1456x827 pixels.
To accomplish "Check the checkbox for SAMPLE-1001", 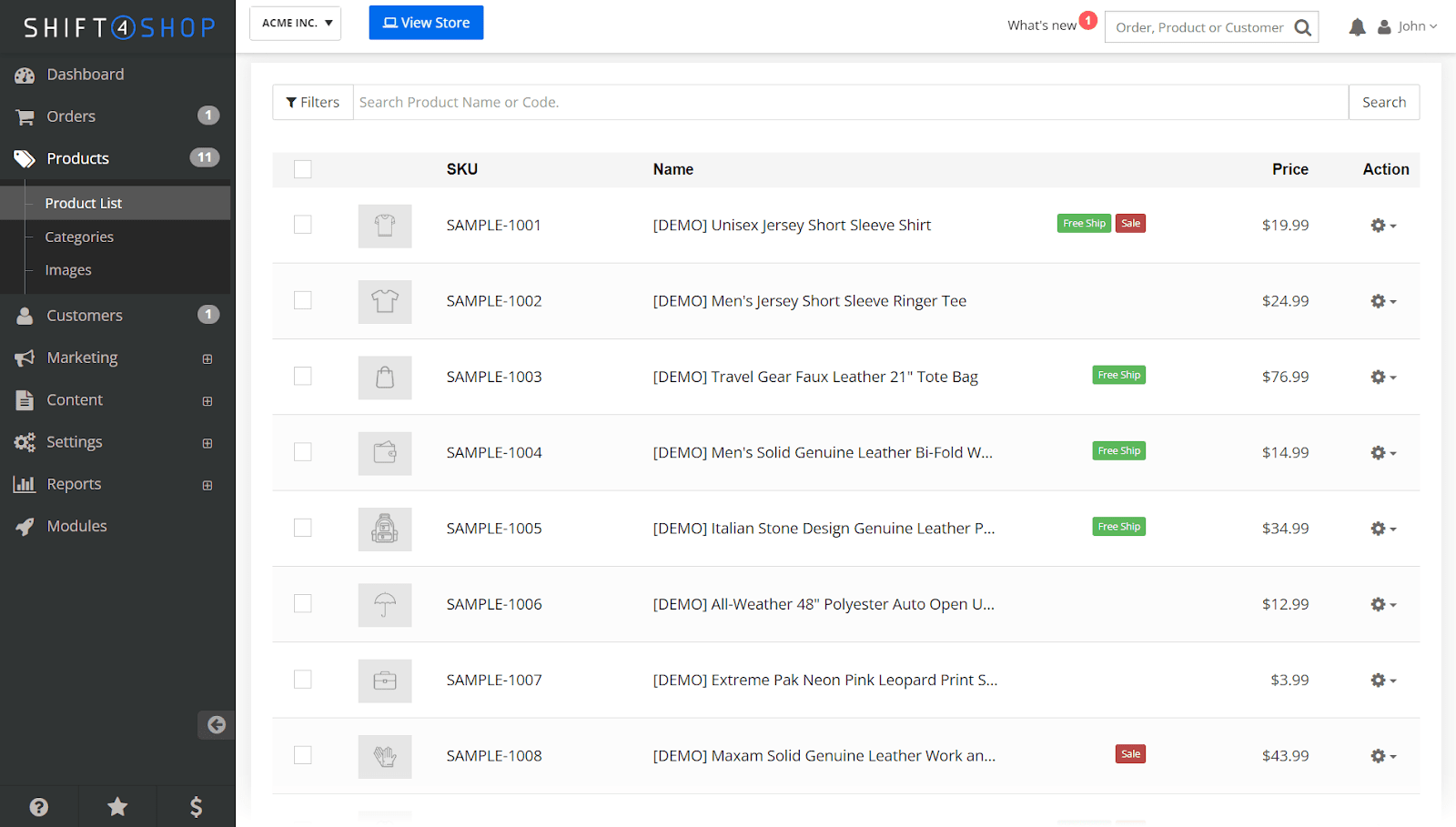I will click(x=302, y=224).
